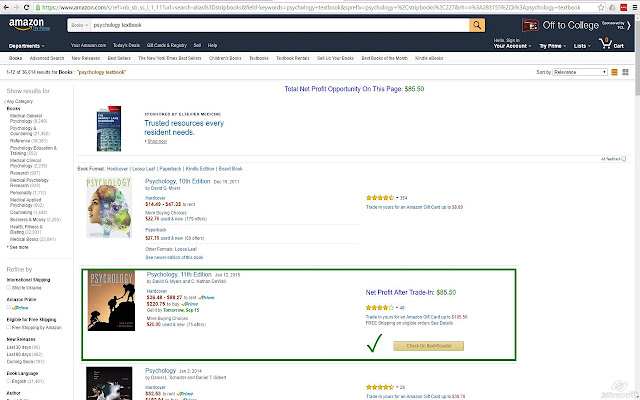
Task: Reload the page with the refresh icon
Action: pyautogui.click(x=27, y=7)
